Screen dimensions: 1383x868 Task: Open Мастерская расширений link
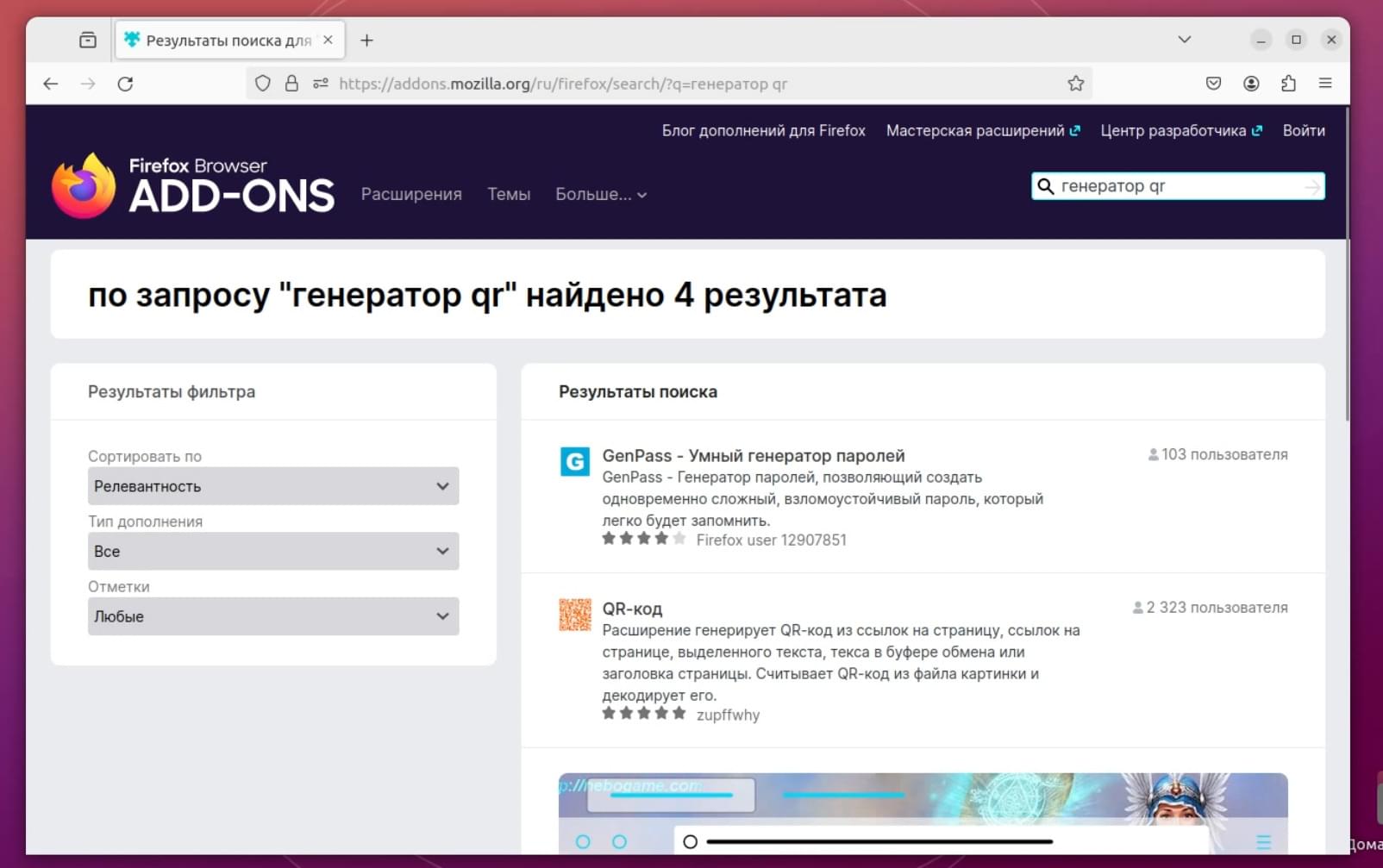pos(983,130)
